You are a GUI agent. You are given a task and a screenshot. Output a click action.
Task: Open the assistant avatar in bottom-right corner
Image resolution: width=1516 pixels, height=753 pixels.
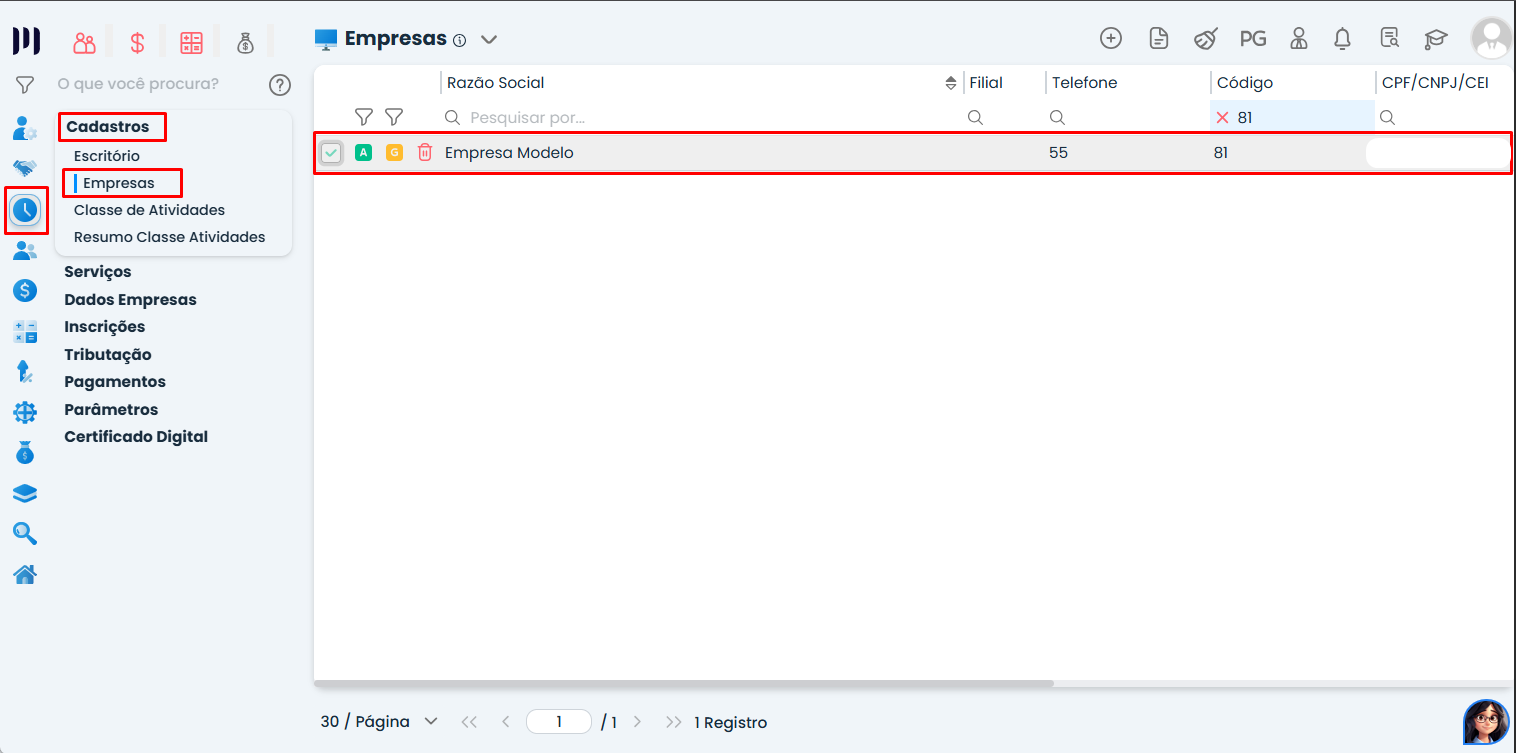1486,722
